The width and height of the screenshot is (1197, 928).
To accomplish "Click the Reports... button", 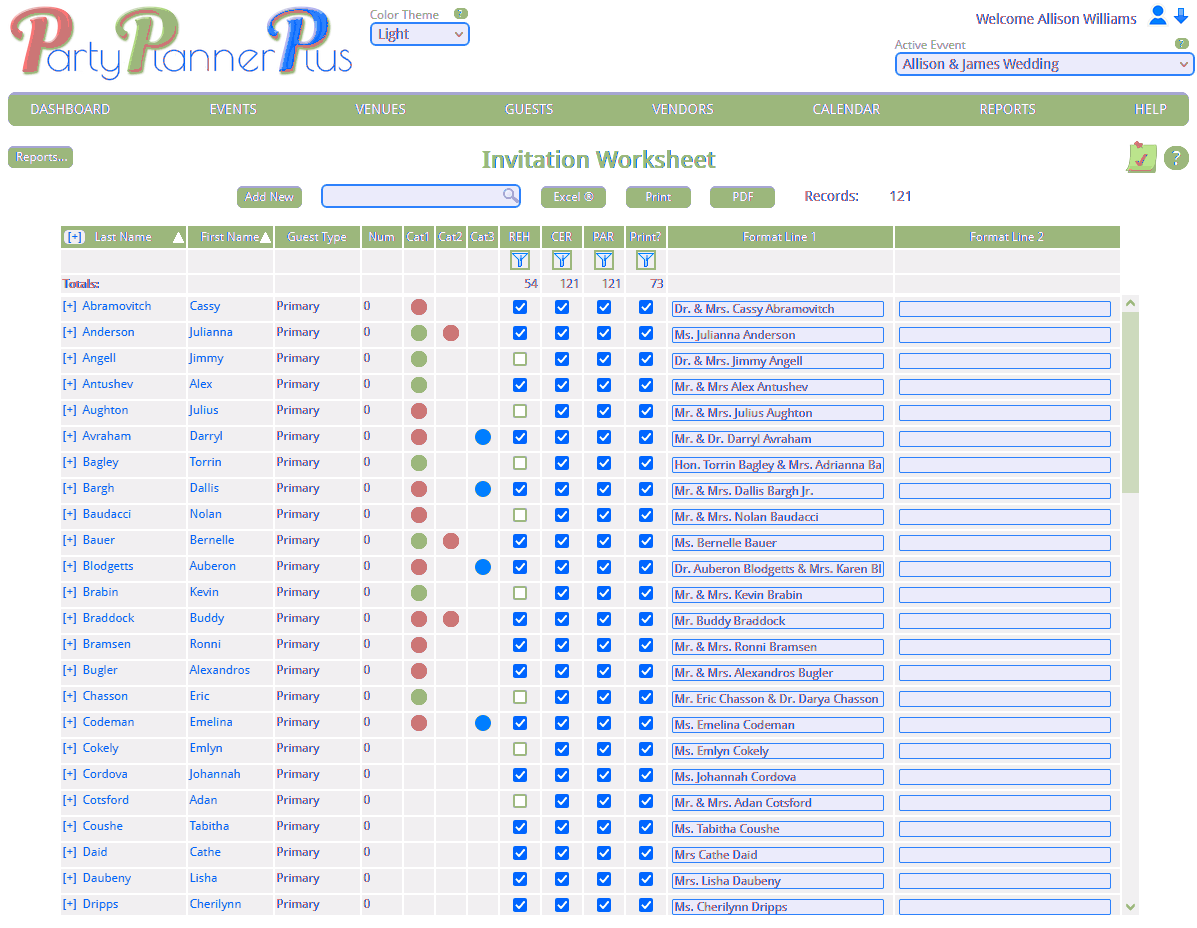I will click(x=40, y=157).
